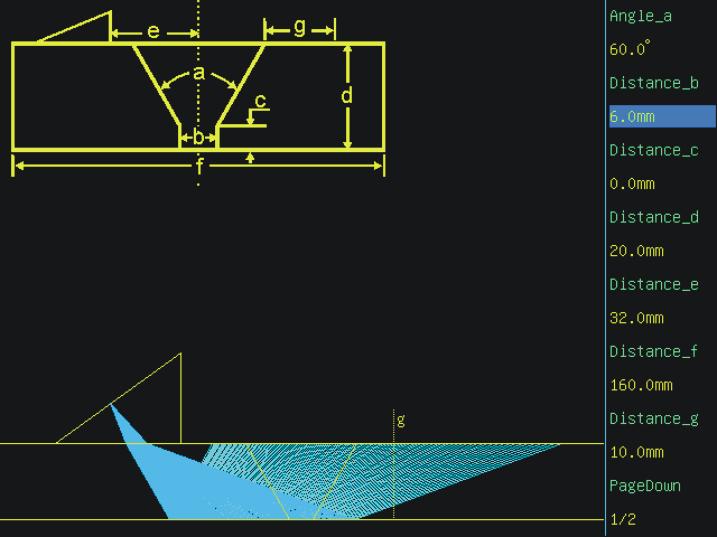Select the Distance_b menu entry
Image resolution: width=717 pixels, height=537 pixels.
652,83
